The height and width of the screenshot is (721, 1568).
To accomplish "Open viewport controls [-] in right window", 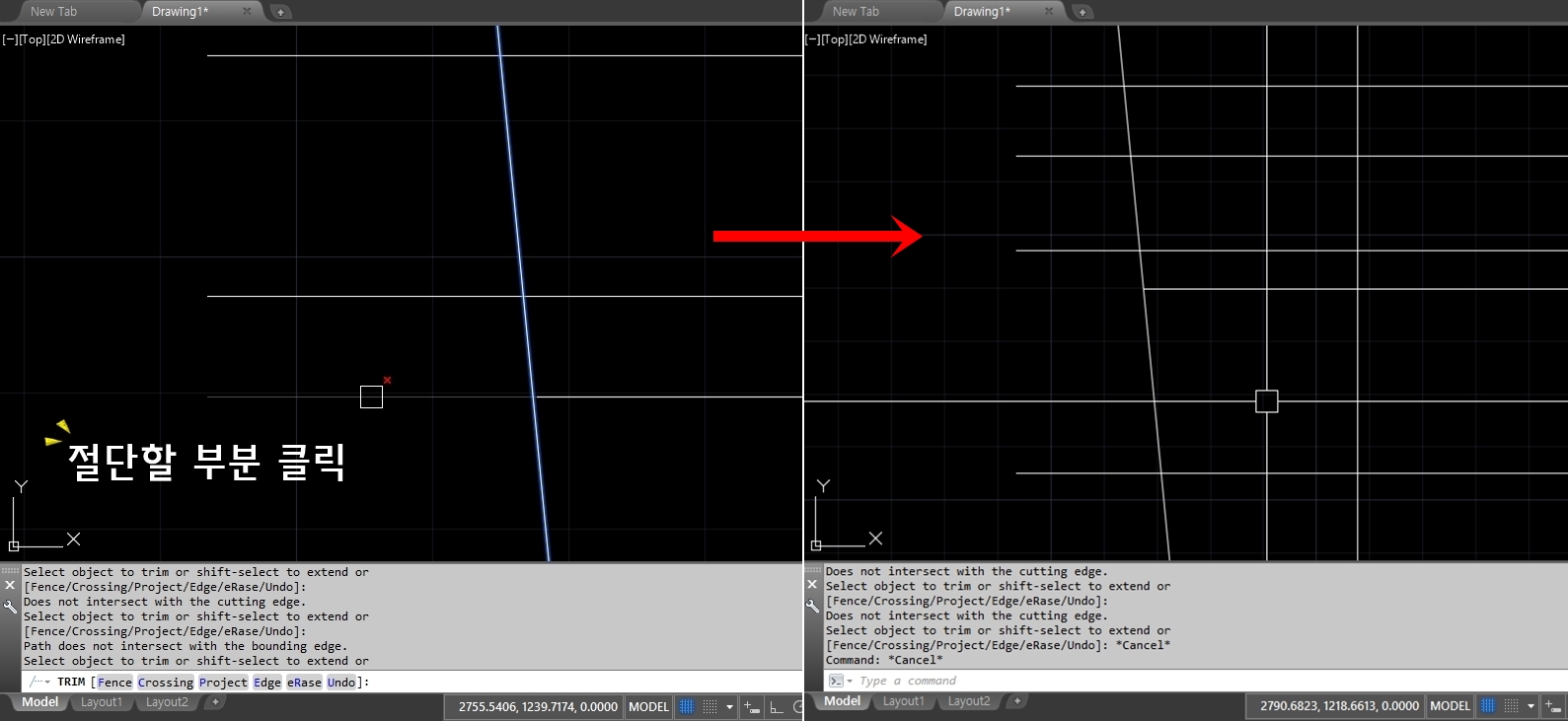I will (812, 39).
